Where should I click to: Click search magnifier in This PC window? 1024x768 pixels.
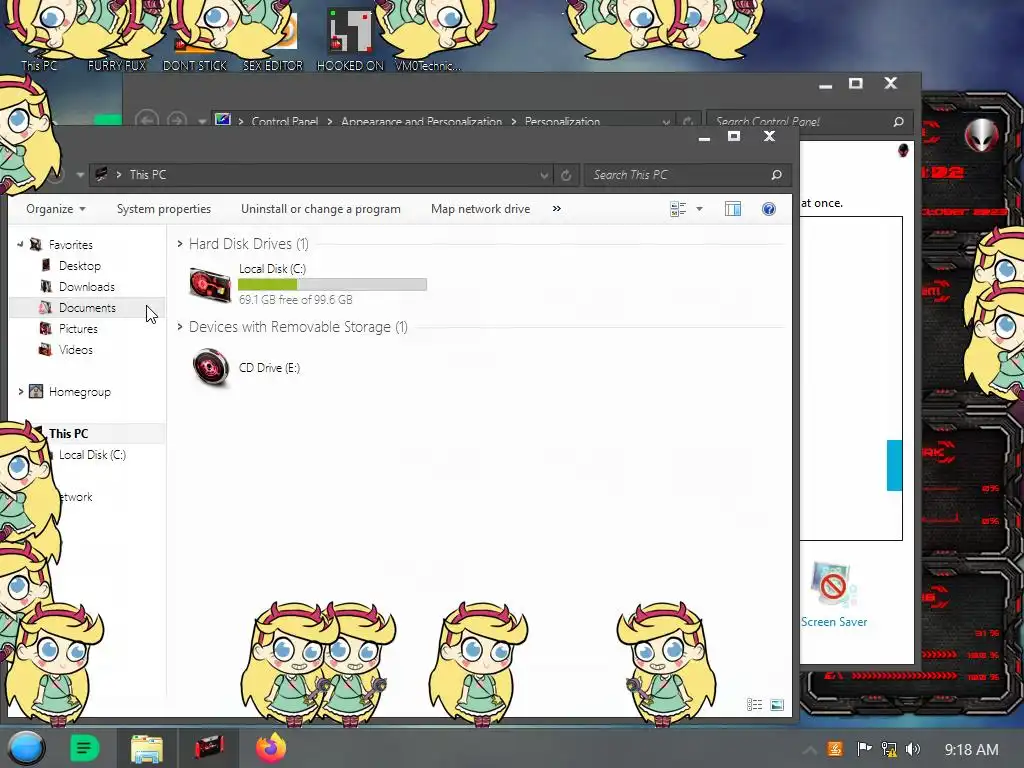(x=776, y=175)
